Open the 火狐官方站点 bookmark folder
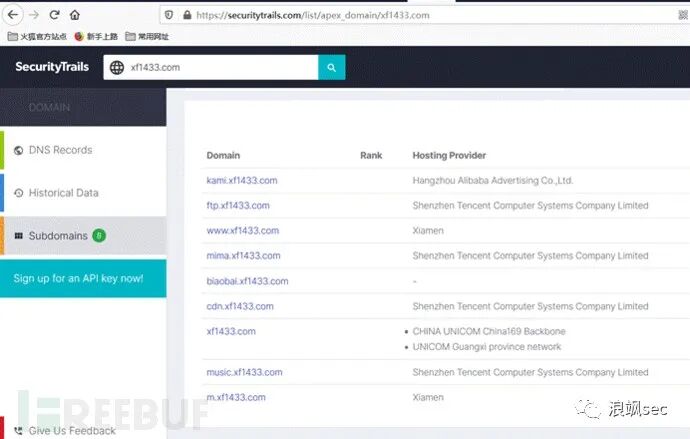The image size is (690, 439). (37, 37)
